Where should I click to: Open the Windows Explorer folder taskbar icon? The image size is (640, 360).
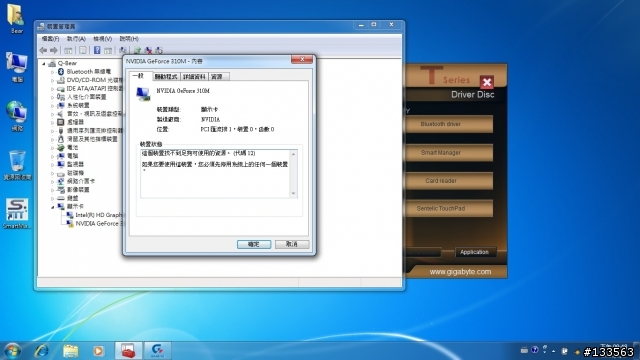70,351
